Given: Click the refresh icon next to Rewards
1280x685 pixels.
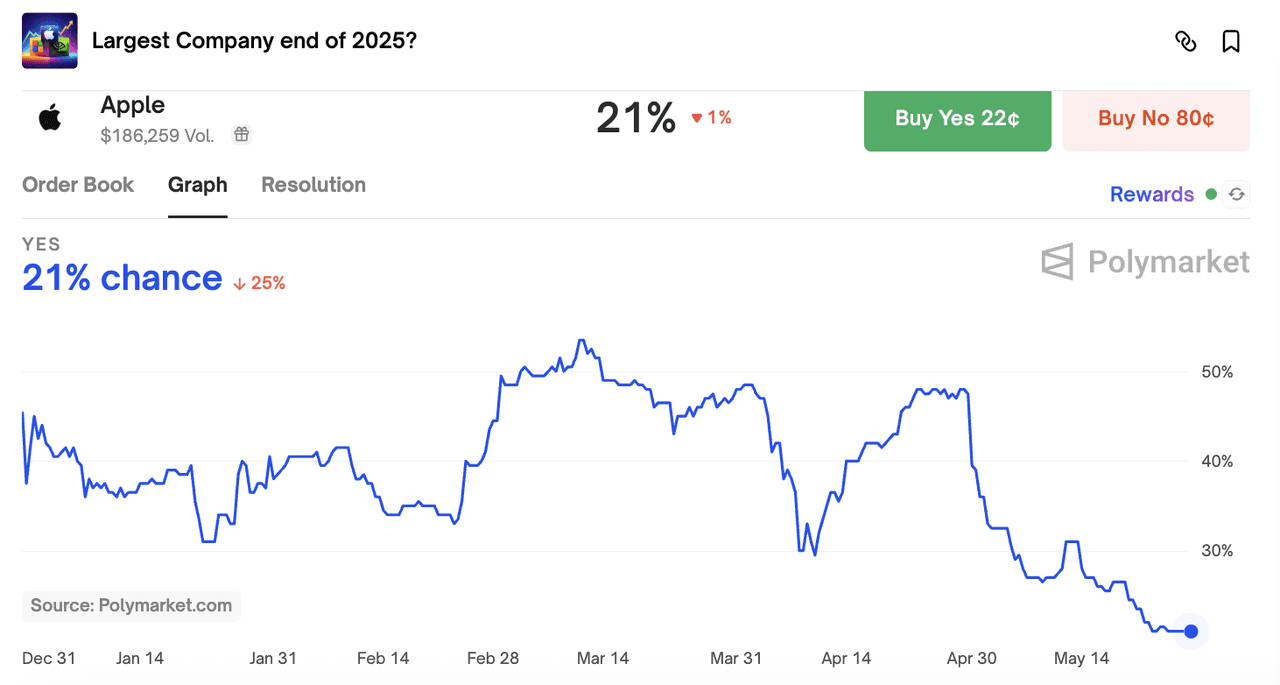Looking at the screenshot, I should click(x=1237, y=194).
